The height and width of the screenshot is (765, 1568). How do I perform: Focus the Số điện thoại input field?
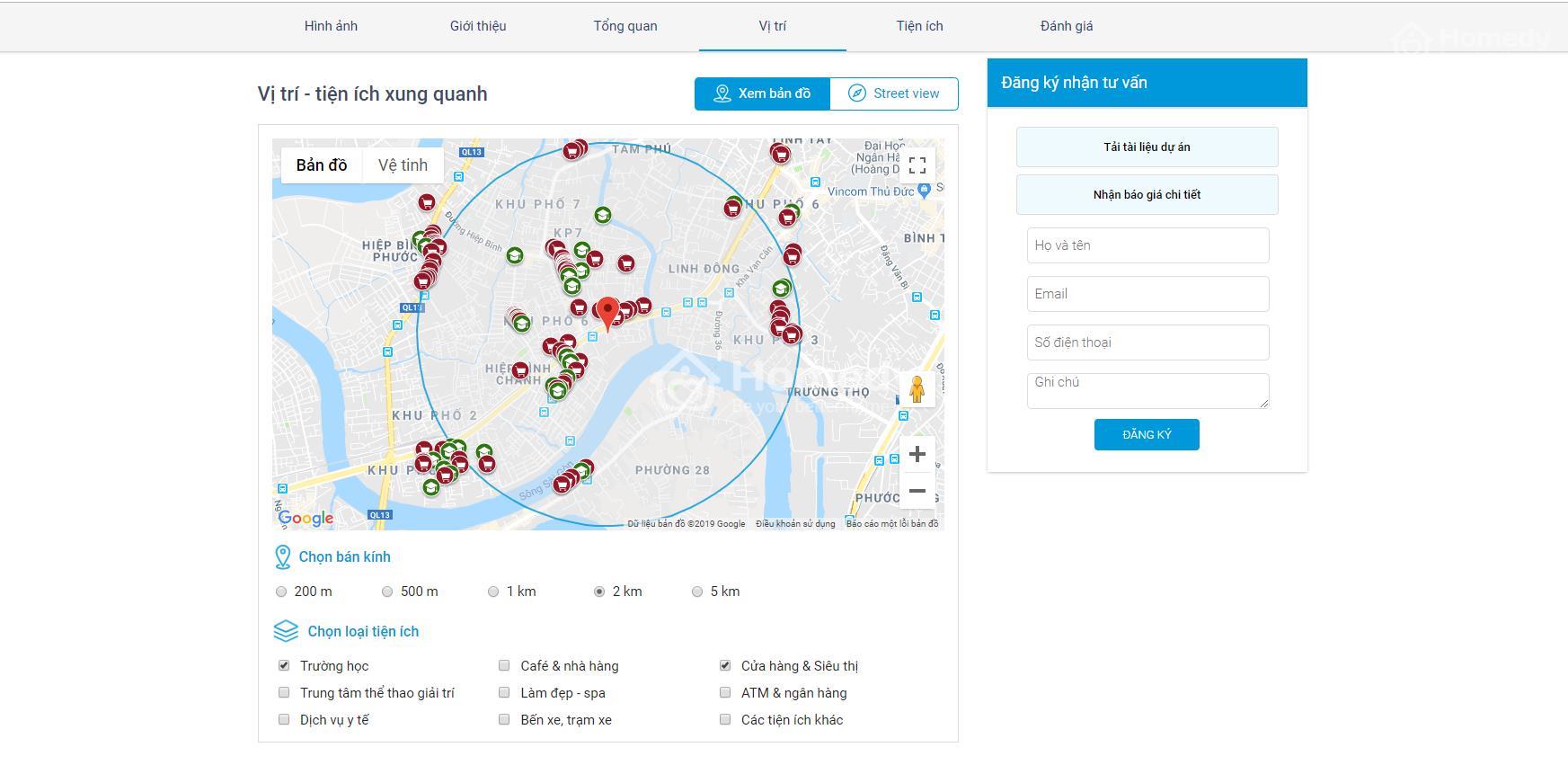click(x=1147, y=342)
